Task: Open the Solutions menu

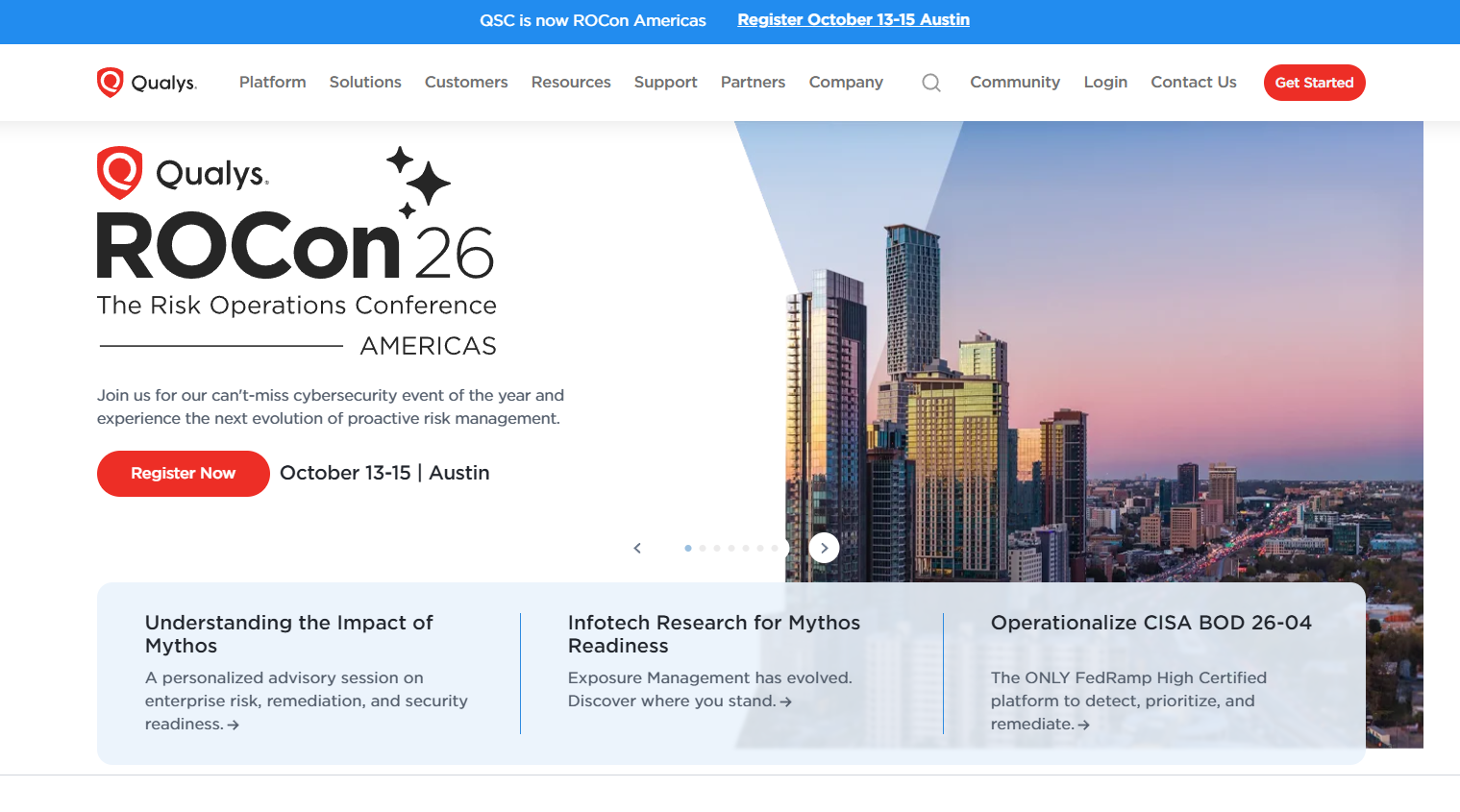Action: tap(365, 83)
